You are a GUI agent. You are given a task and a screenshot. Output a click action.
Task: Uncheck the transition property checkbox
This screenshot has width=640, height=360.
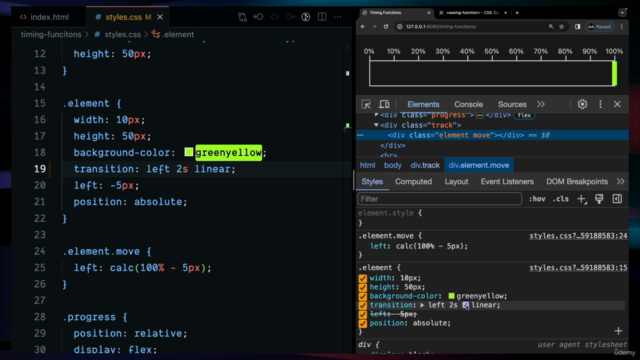point(362,305)
